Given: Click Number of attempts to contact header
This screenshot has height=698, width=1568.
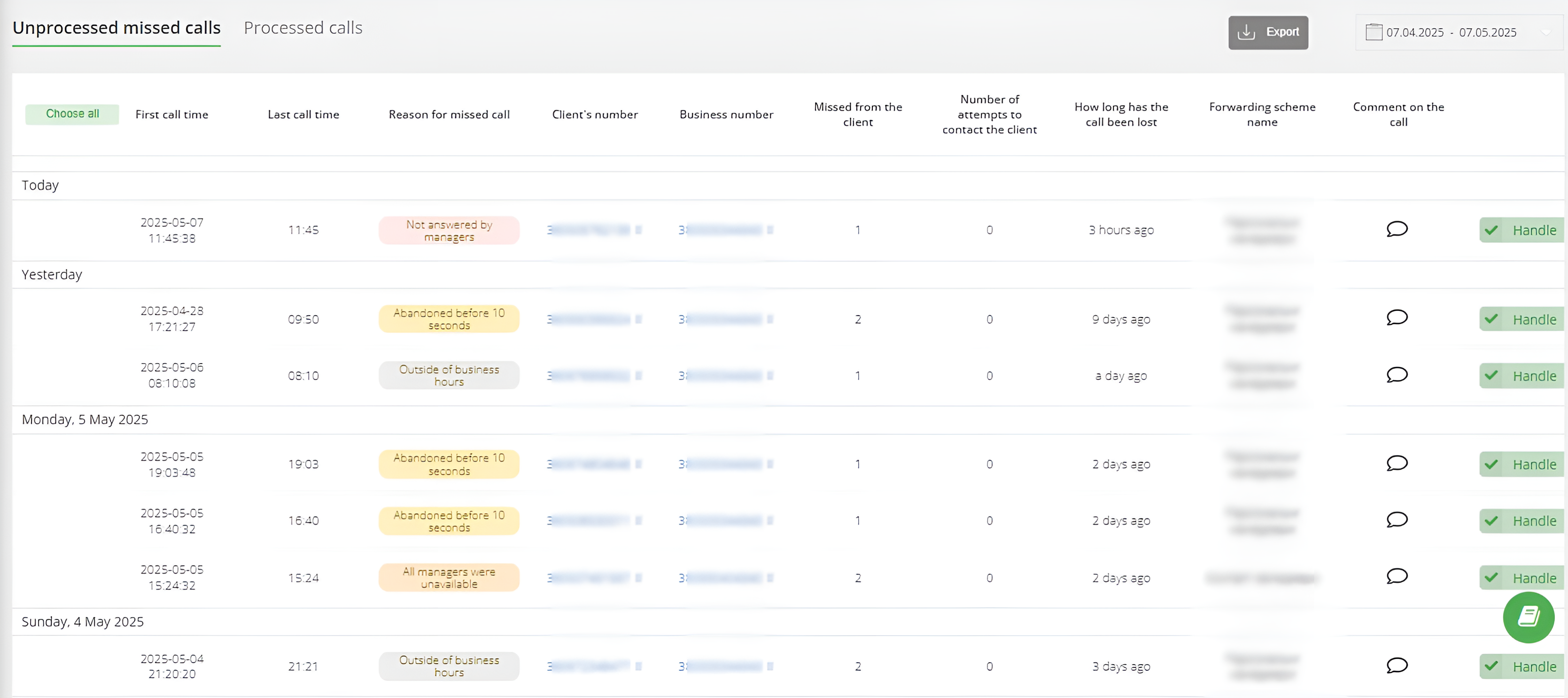Looking at the screenshot, I should pos(989,115).
